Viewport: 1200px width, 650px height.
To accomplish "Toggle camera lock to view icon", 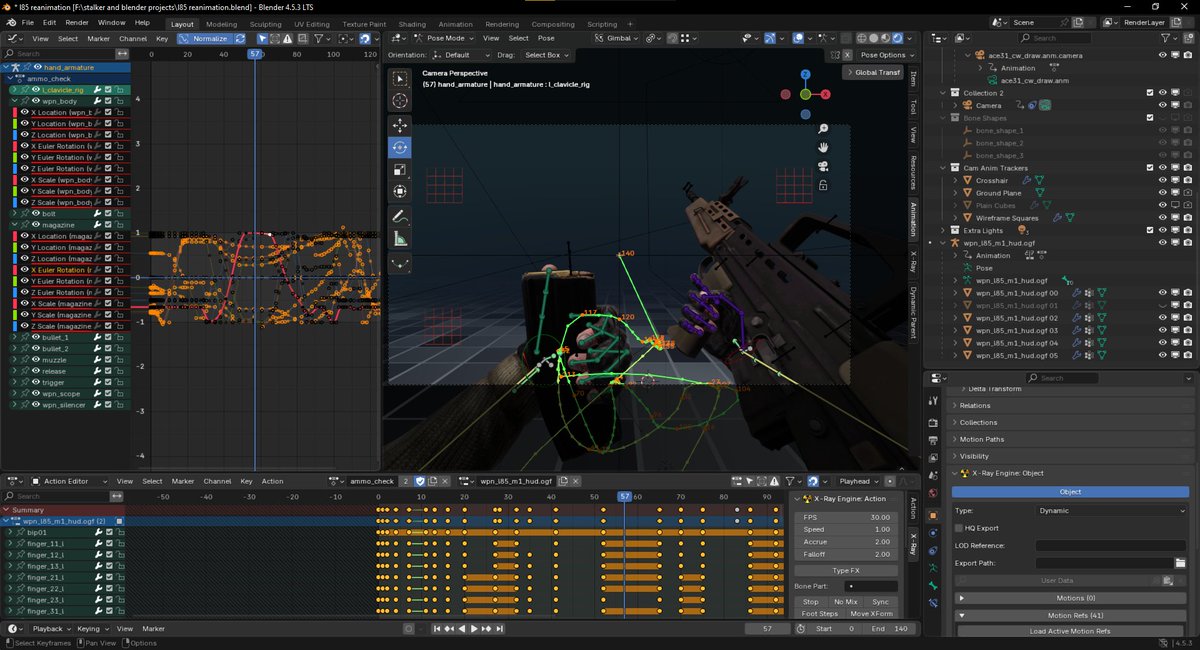I will click(x=823, y=185).
